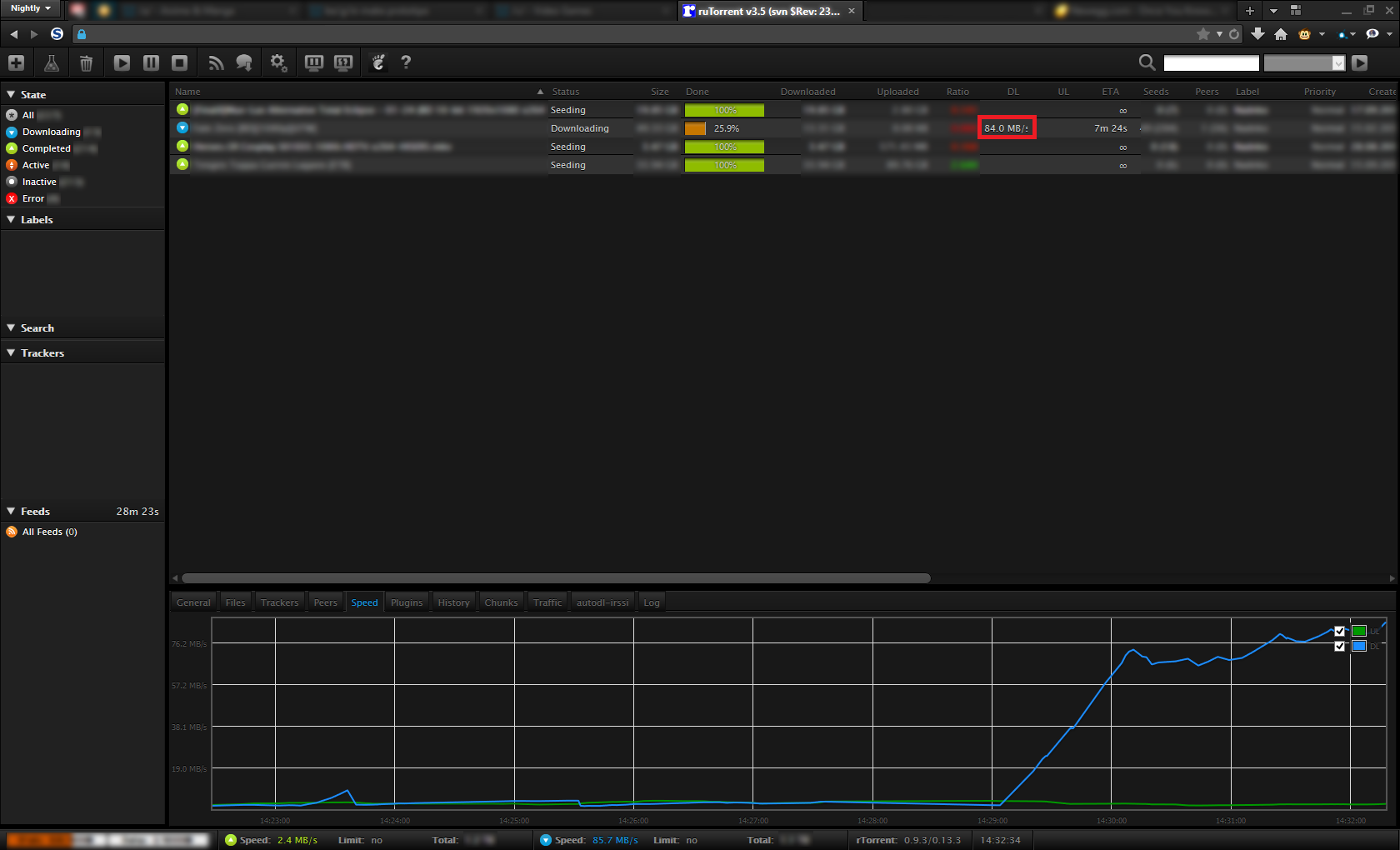Open the search engine dropdown
This screenshot has height=850, width=1400.
click(1304, 63)
